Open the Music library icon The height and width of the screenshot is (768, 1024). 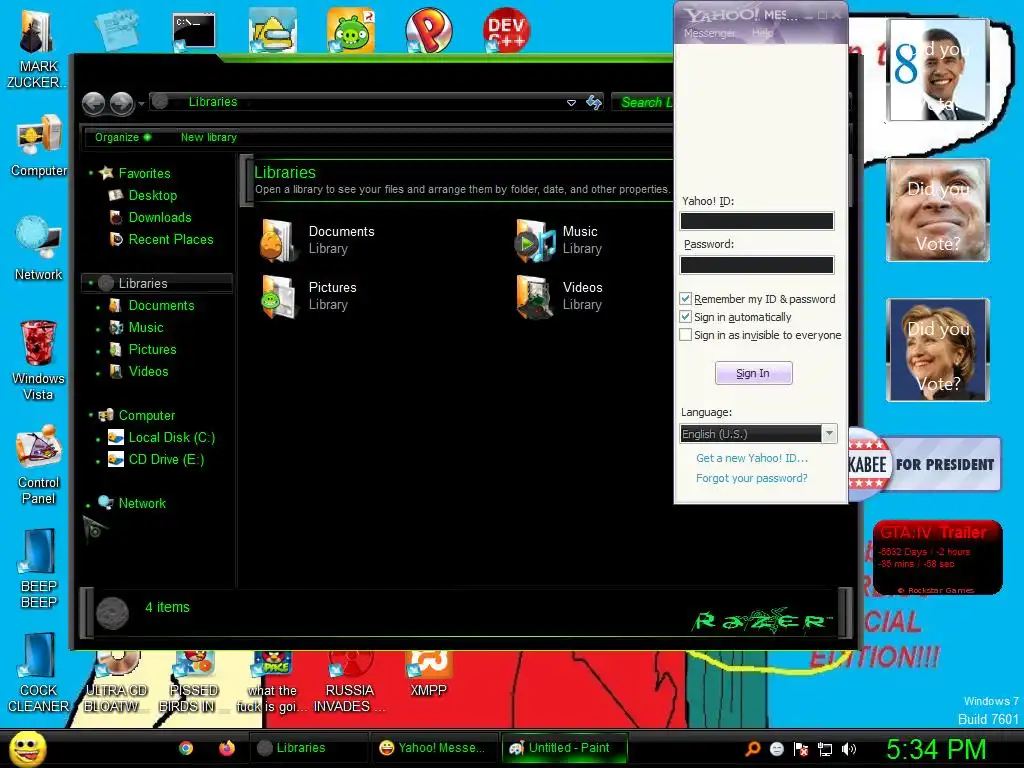tap(534, 240)
